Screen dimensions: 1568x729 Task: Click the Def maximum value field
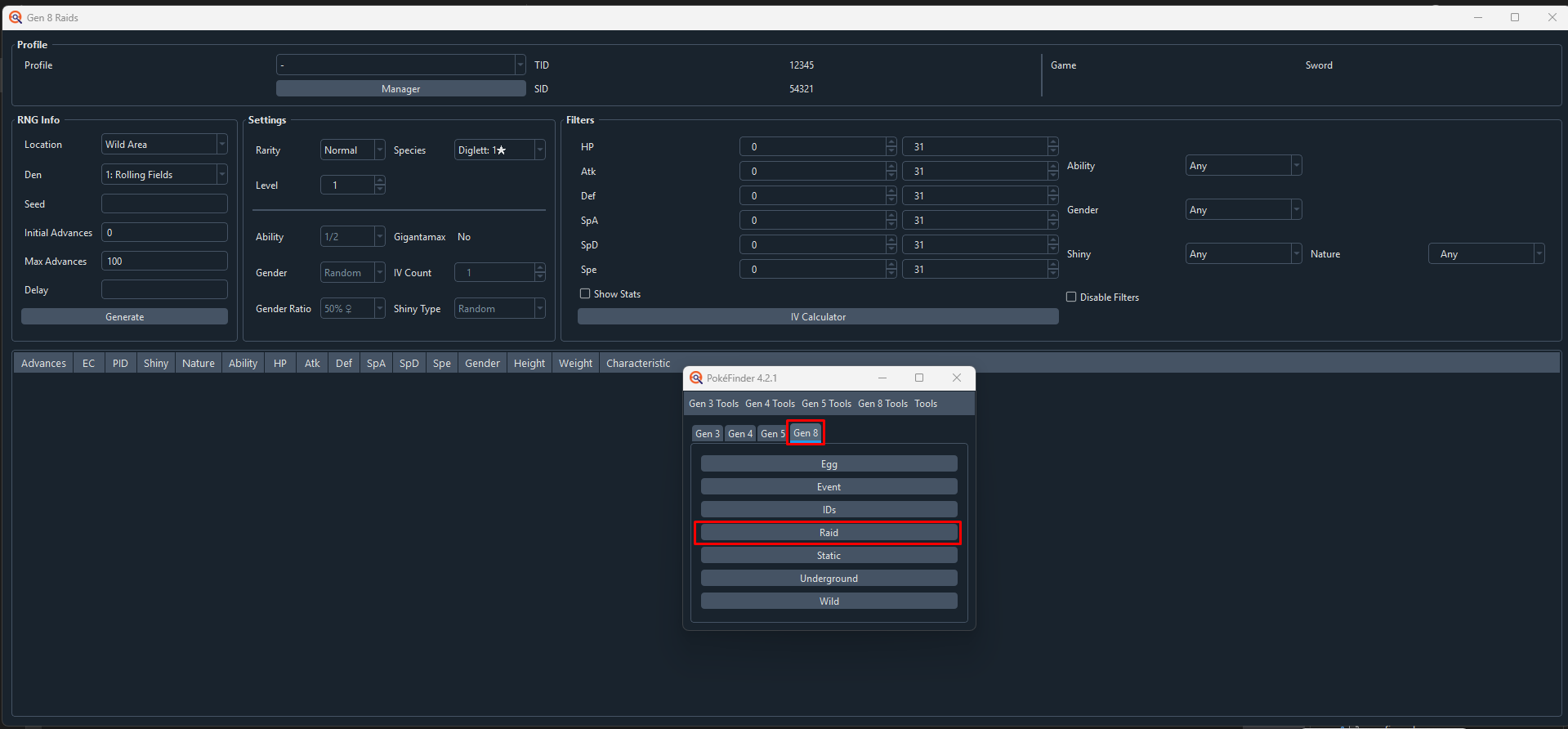point(980,195)
